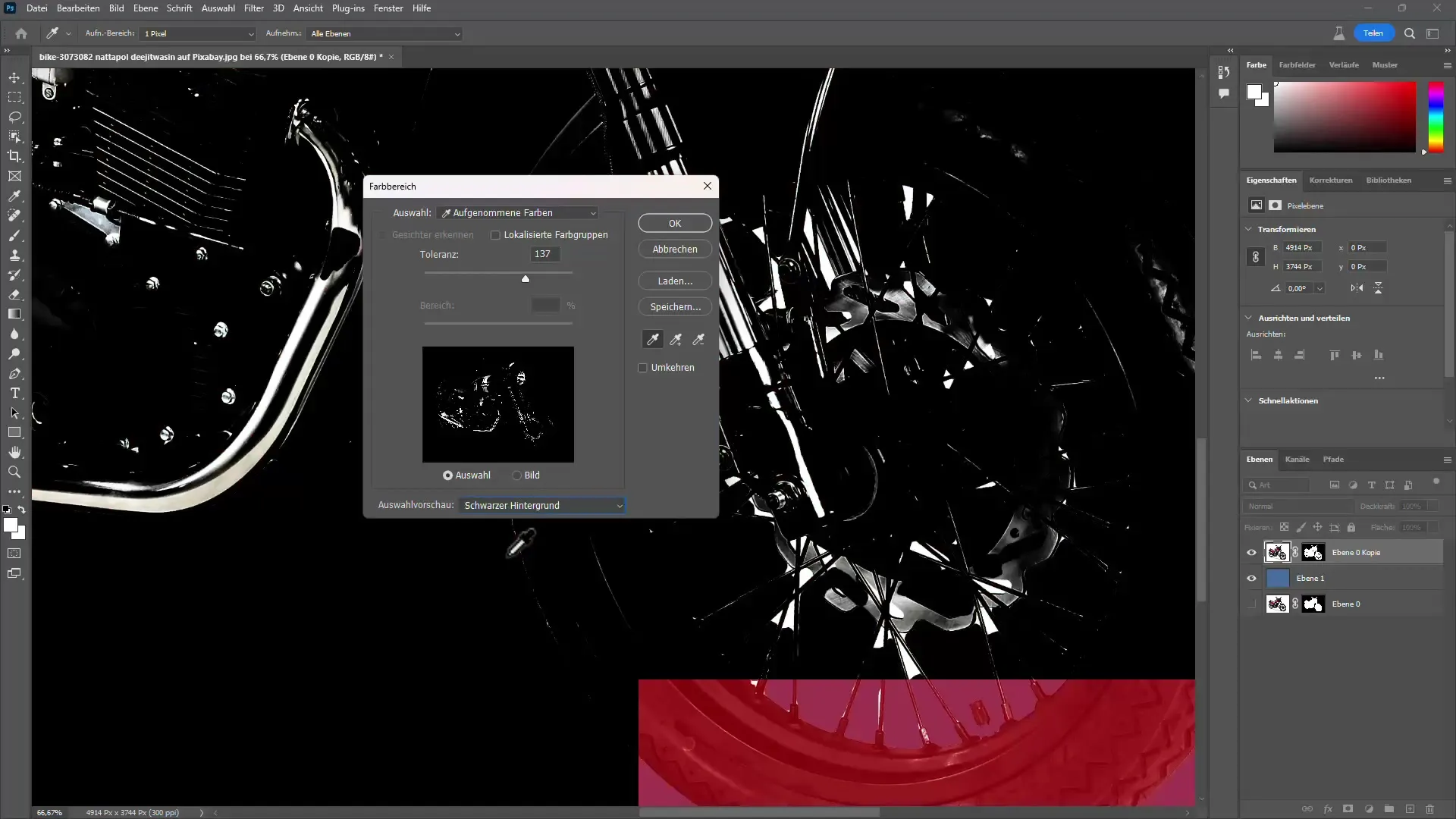
Task: Open the Auswahl menu in menu bar
Action: (x=218, y=8)
